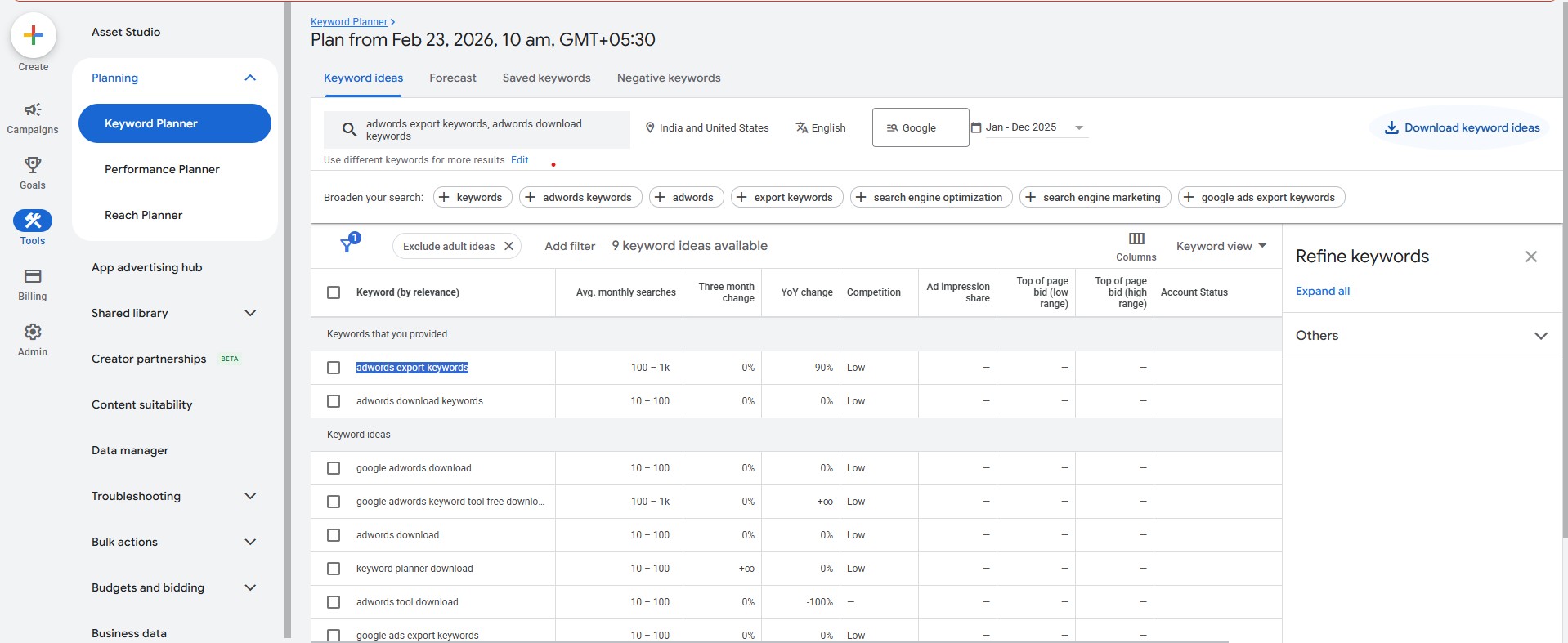Expand Shared library menu
Viewport: 1568px width, 643px height.
[250, 313]
